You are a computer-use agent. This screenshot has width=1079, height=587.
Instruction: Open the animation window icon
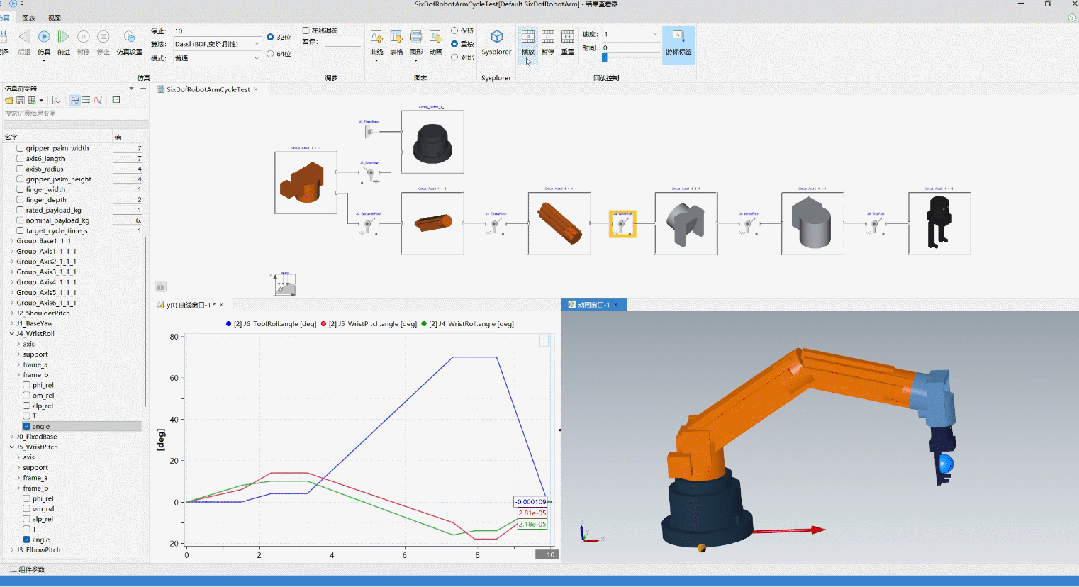coord(436,36)
